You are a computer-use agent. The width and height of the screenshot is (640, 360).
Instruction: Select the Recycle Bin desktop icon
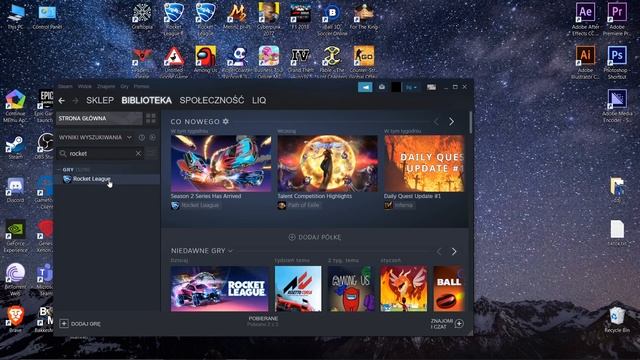coord(617,320)
